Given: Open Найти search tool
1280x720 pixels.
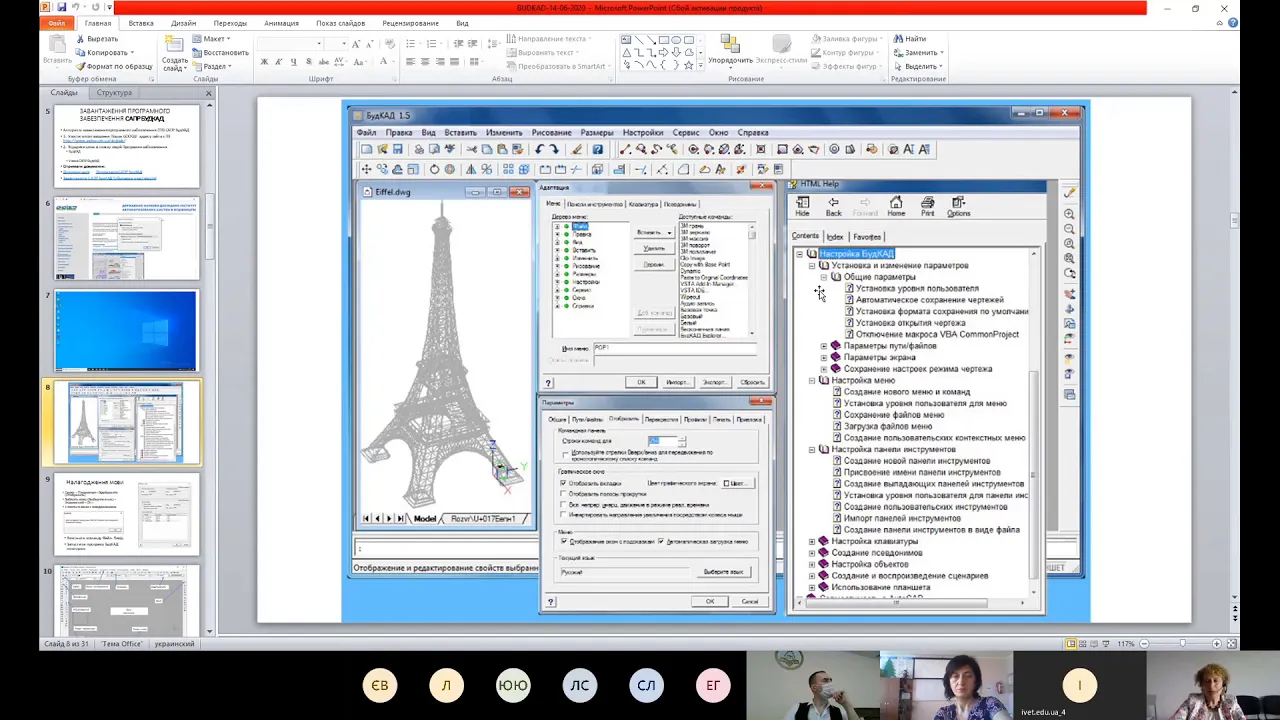Looking at the screenshot, I should [910, 39].
